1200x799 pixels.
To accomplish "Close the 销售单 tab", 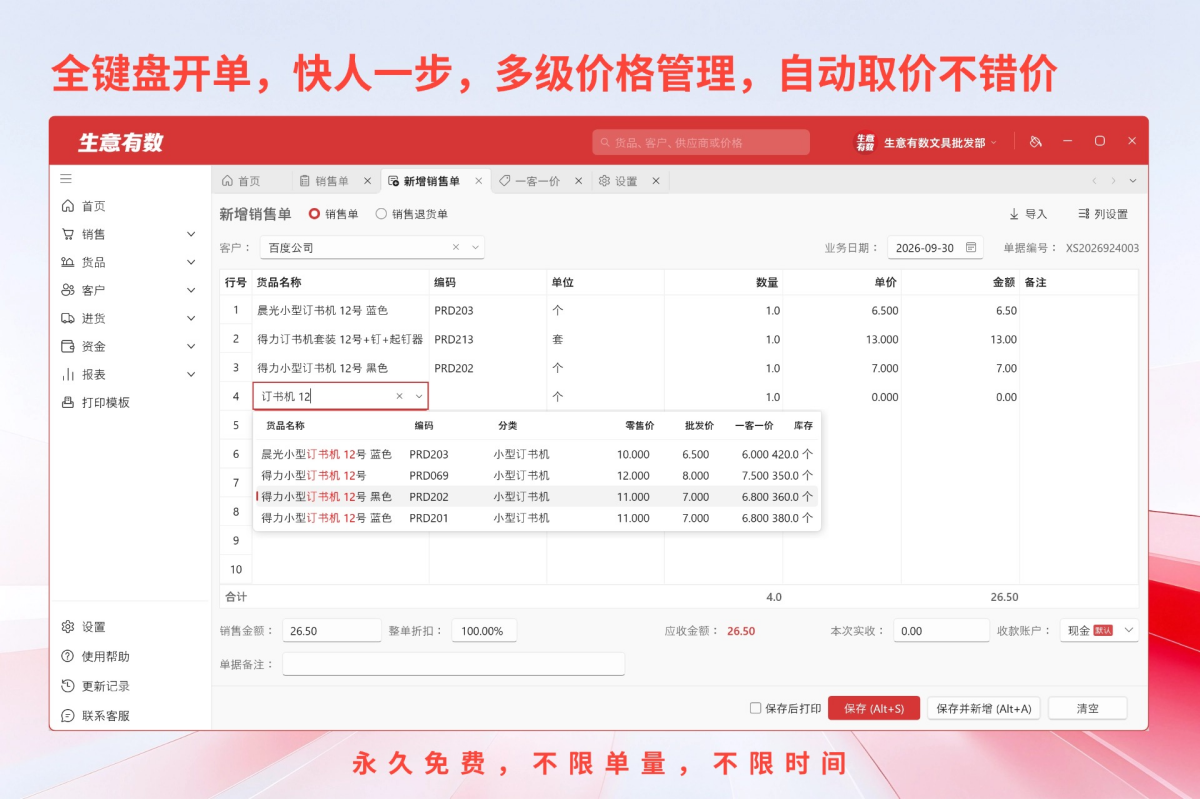I will (367, 181).
